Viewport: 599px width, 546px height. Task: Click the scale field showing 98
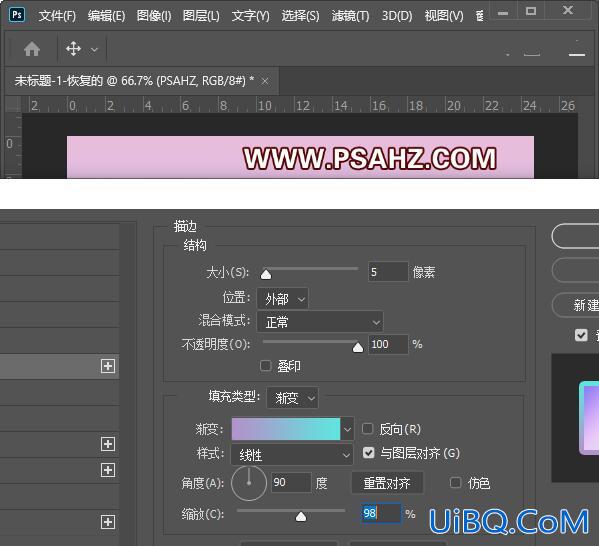tap(381, 513)
